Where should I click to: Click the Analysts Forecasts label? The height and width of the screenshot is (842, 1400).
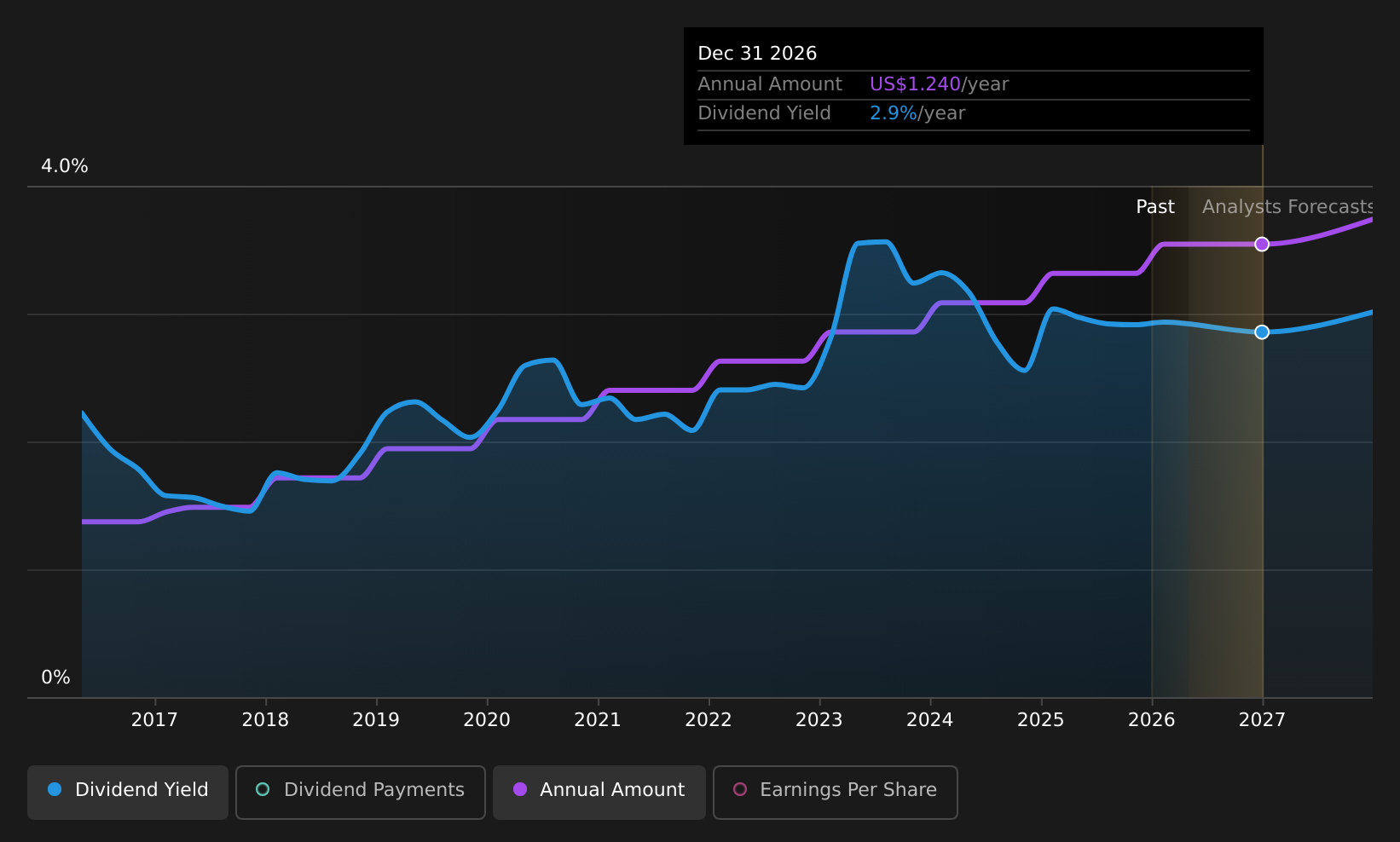tap(1287, 207)
